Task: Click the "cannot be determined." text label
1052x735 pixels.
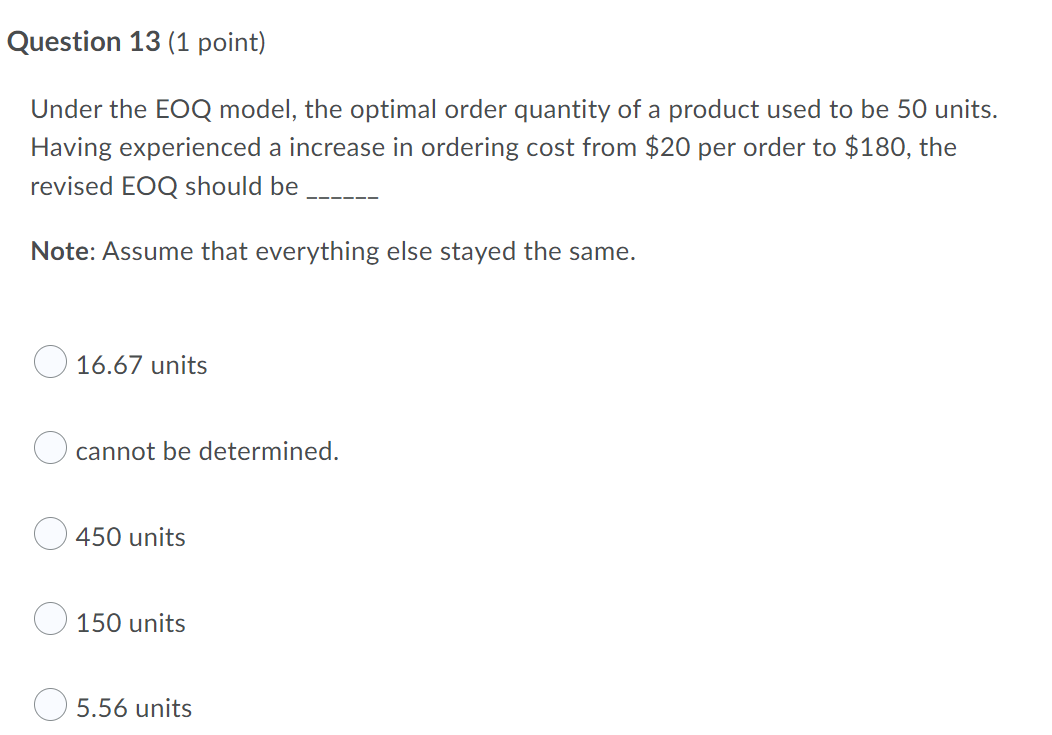Action: click(207, 451)
